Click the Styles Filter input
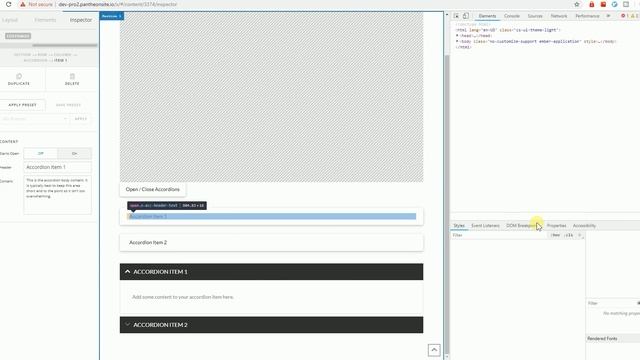Image resolution: width=640 pixels, height=360 pixels. [x=499, y=235]
